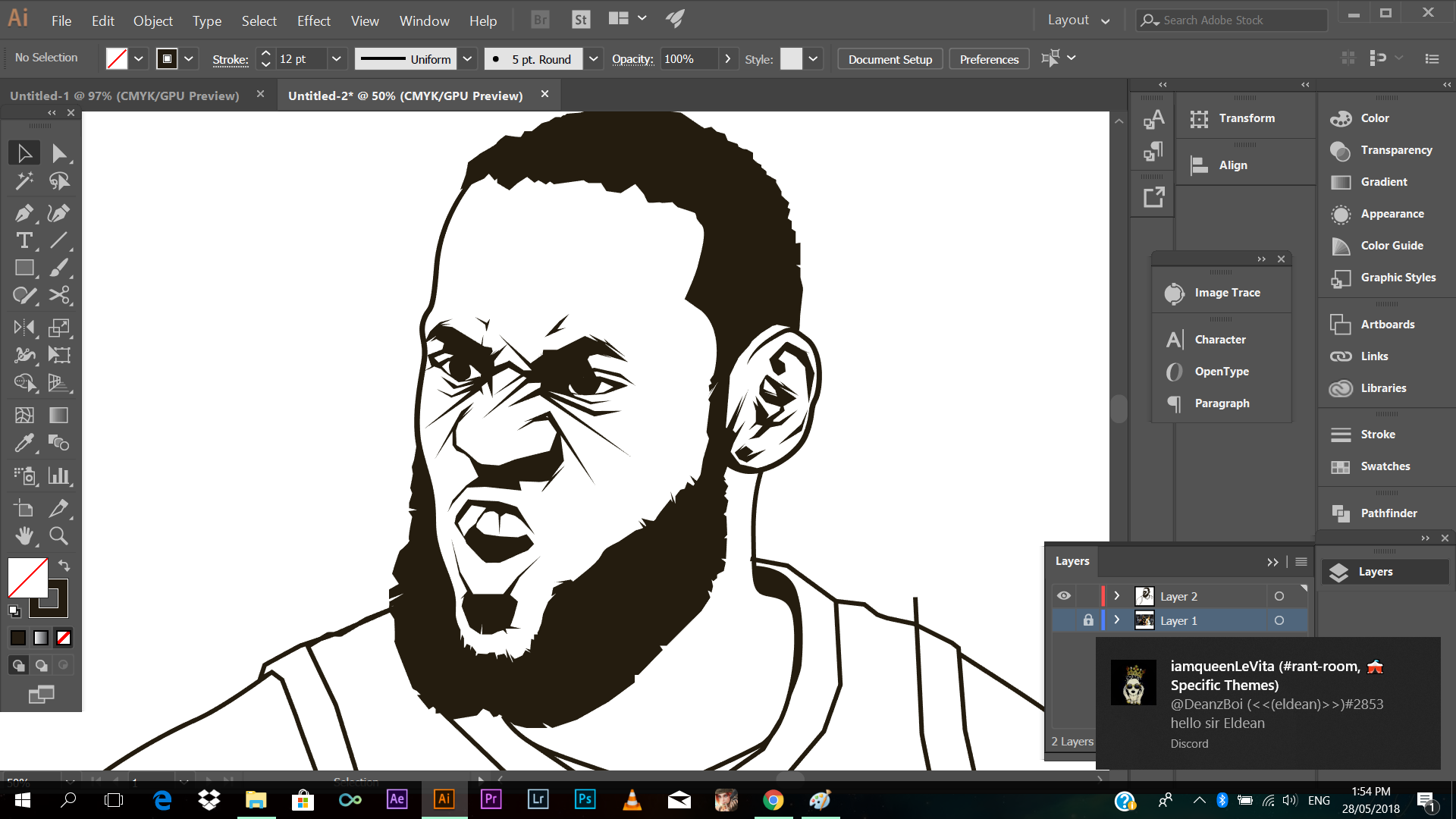Toggle lock column for Layer 2
The width and height of the screenshot is (1456, 819).
tap(1088, 596)
